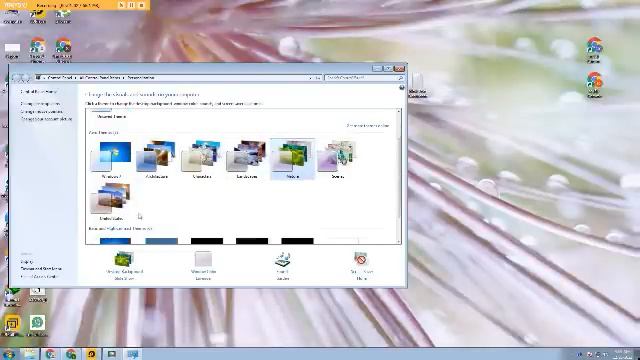Select the last black high contrast theme
The height and width of the screenshot is (360, 640).
coord(297,241)
